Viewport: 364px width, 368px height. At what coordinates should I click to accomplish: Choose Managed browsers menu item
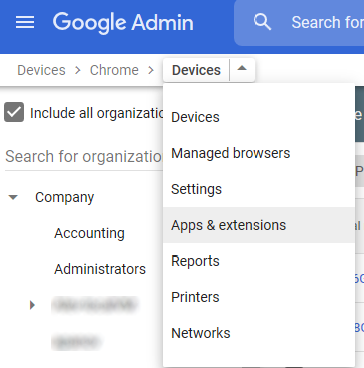tap(259, 153)
